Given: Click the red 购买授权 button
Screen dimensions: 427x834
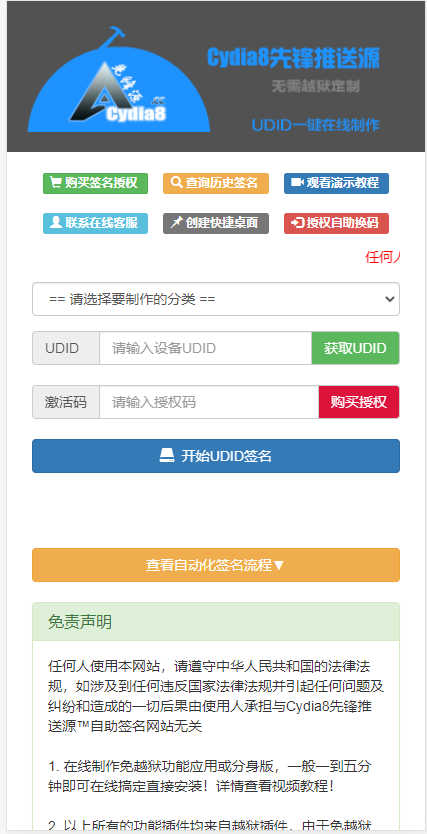Looking at the screenshot, I should 359,402.
